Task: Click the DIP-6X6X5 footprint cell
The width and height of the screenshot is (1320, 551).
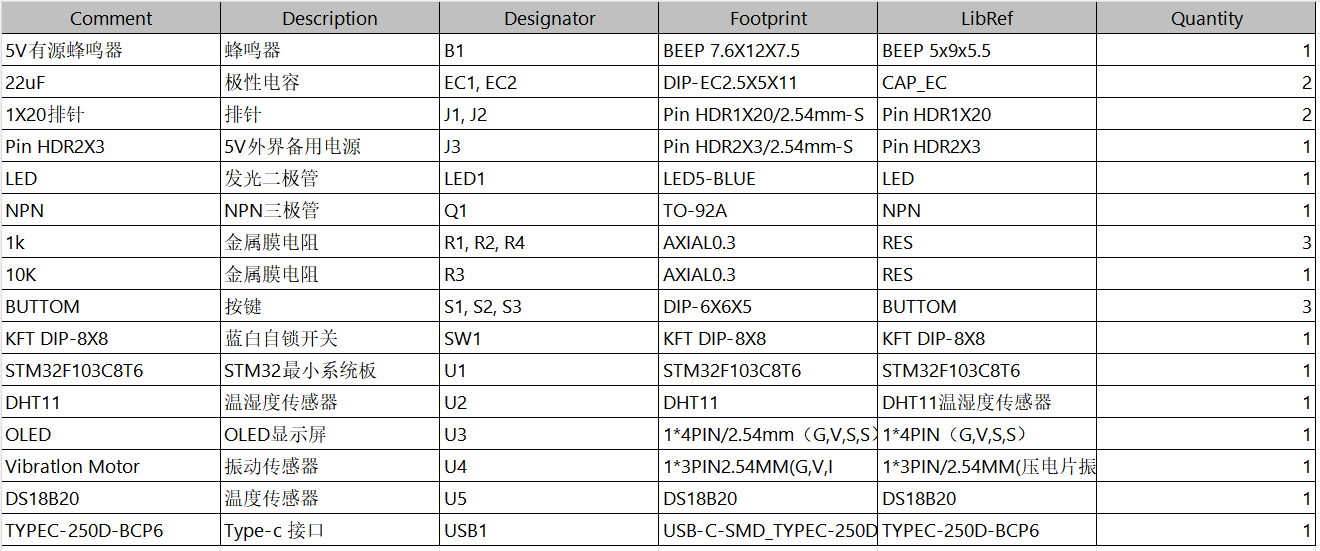Action: [x=768, y=306]
